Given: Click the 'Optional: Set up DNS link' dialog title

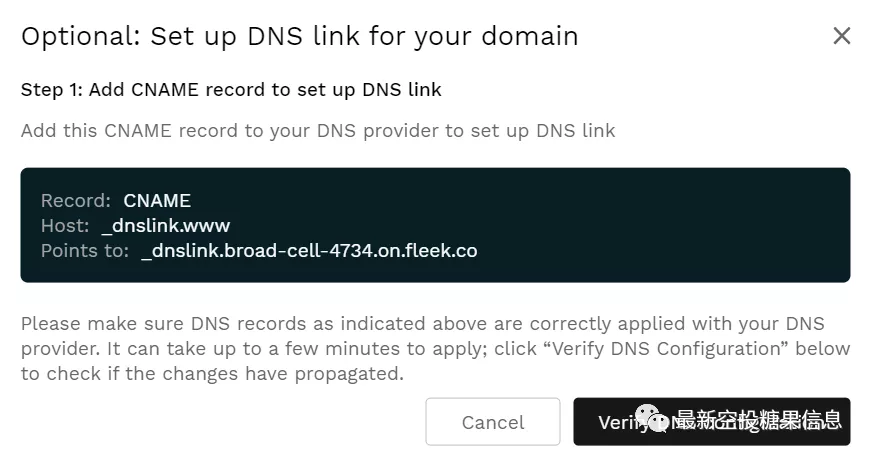Looking at the screenshot, I should tap(300, 37).
